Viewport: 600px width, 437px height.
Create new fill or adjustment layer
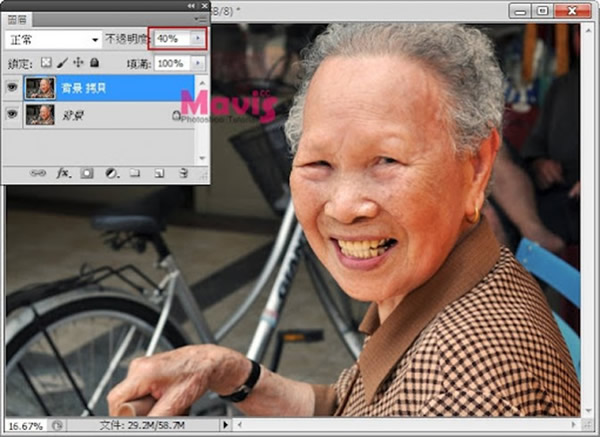pyautogui.click(x=111, y=173)
